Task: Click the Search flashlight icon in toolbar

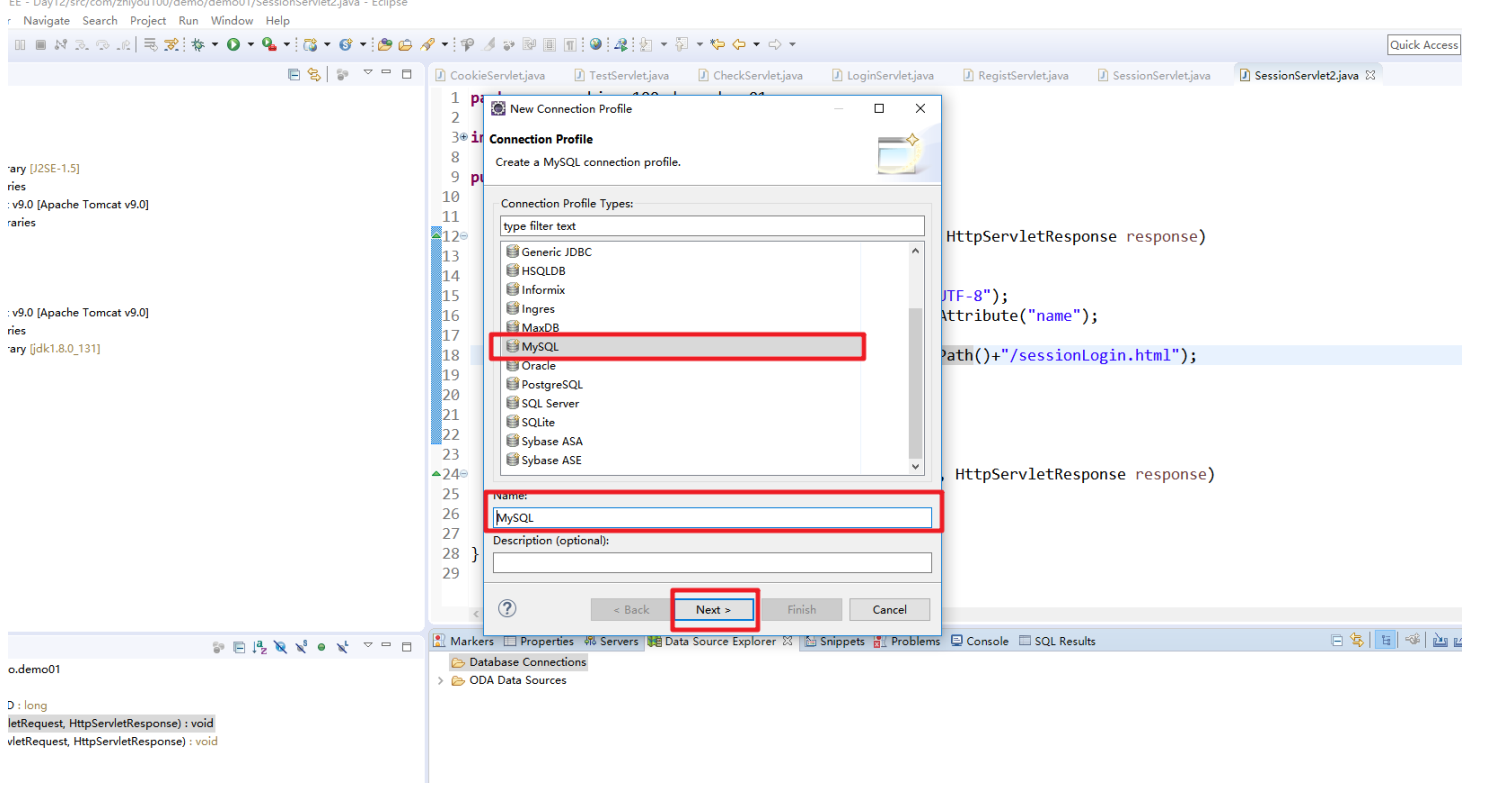Action: point(427,44)
